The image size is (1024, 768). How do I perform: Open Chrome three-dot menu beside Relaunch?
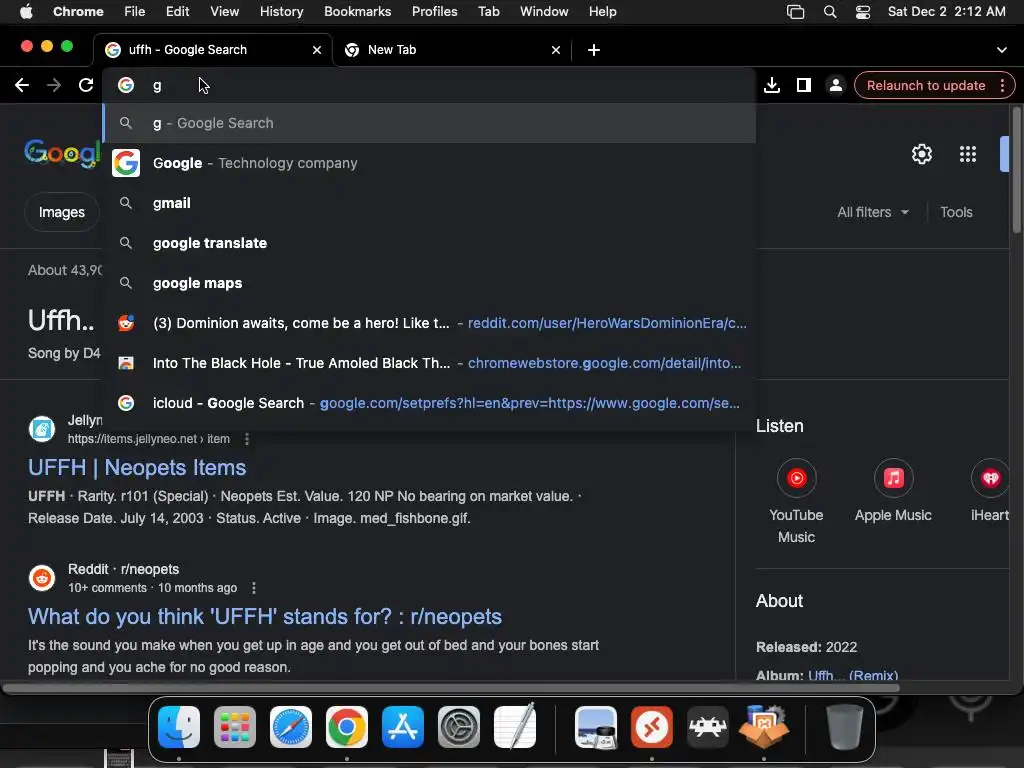coord(1002,86)
